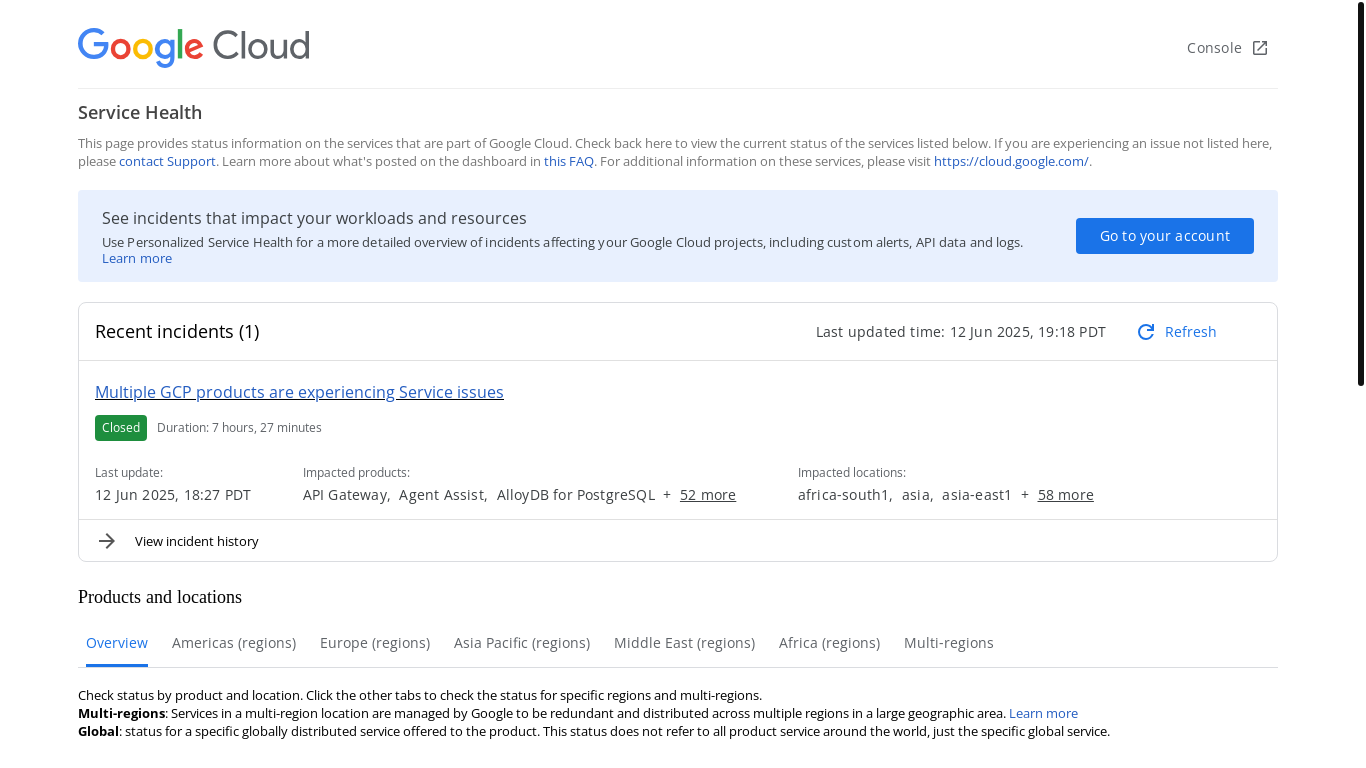Click AlloyDB for PostgreSQL product text
Screen dimensions: 1366x768
[576, 495]
